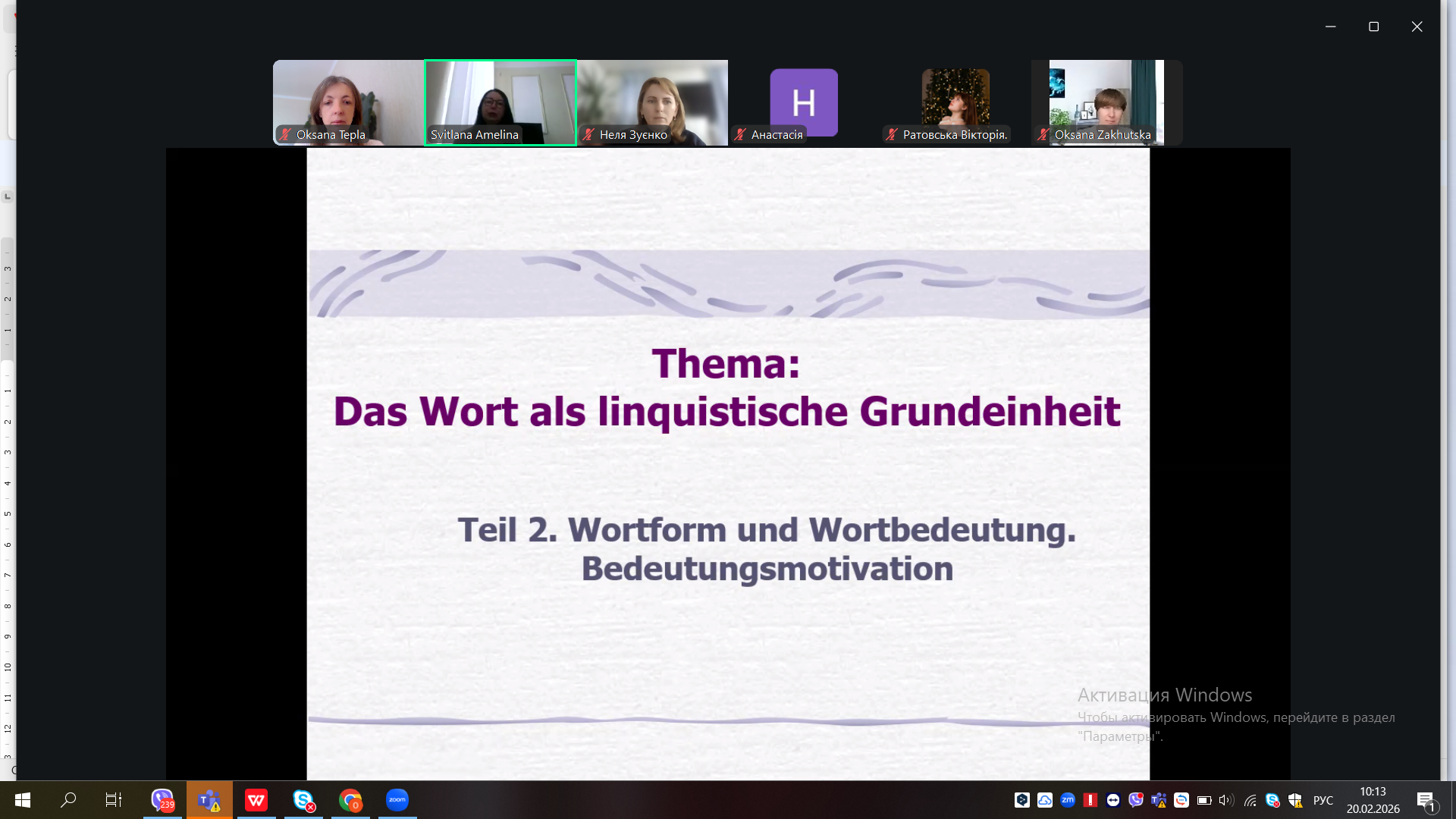Open the clock and calendar flyout
Viewport: 1456px width, 819px height.
point(1373,800)
